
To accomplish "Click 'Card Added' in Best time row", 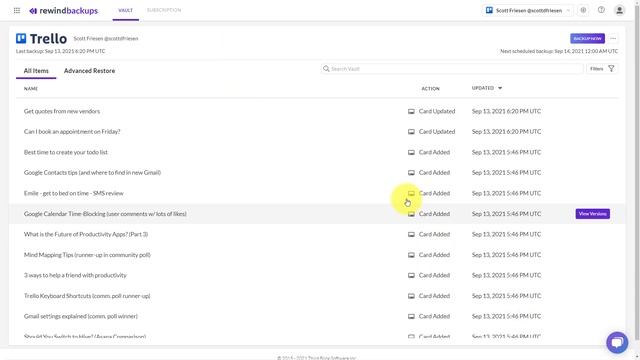I will 434,152.
